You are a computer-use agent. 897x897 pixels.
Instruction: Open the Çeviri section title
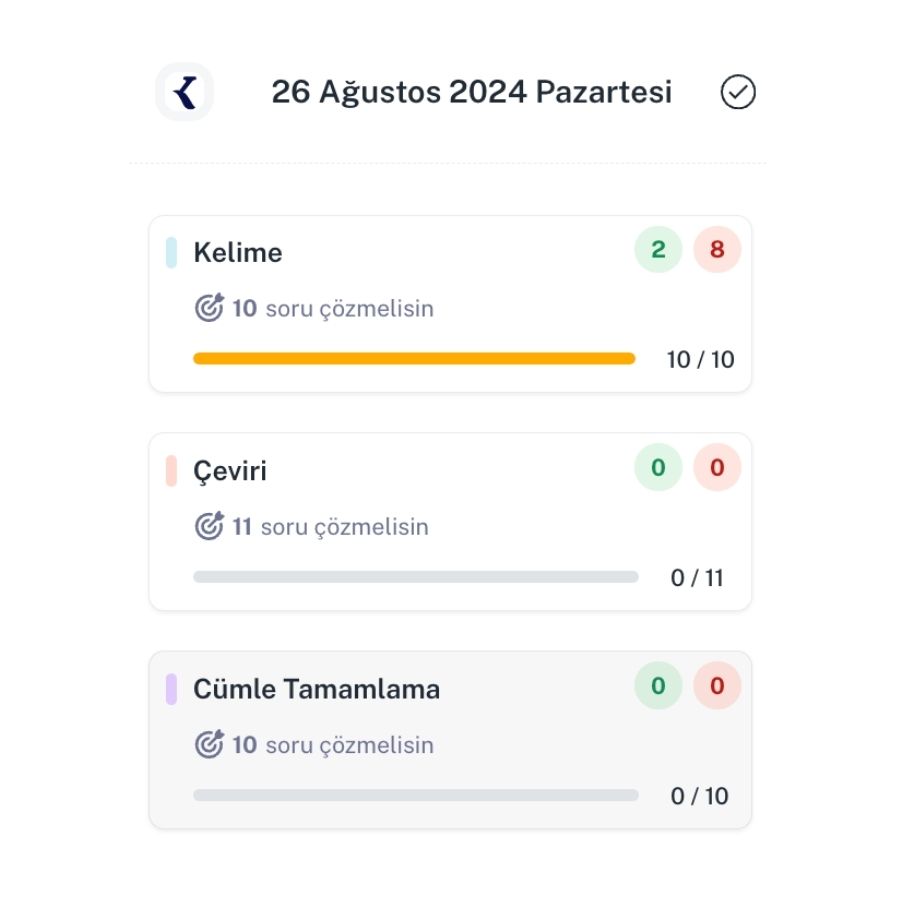[230, 471]
